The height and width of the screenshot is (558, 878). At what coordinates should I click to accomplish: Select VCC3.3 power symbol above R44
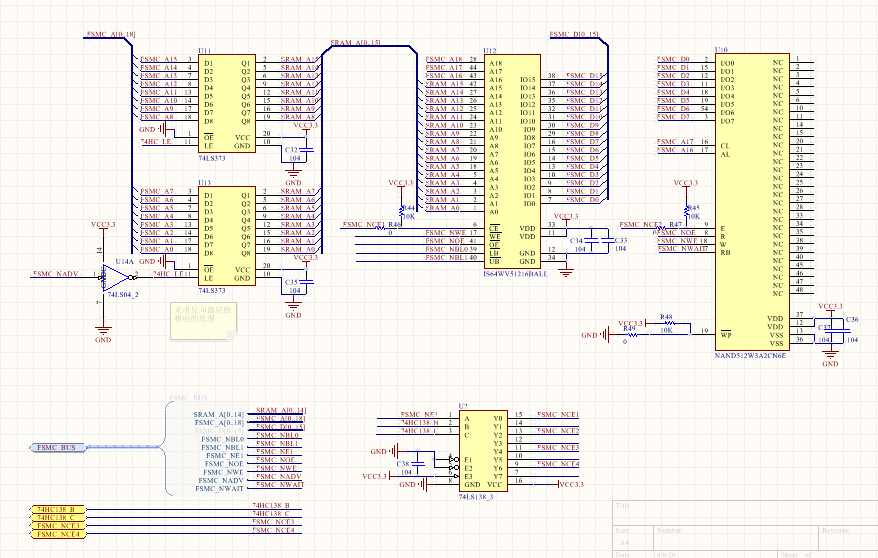point(401,187)
